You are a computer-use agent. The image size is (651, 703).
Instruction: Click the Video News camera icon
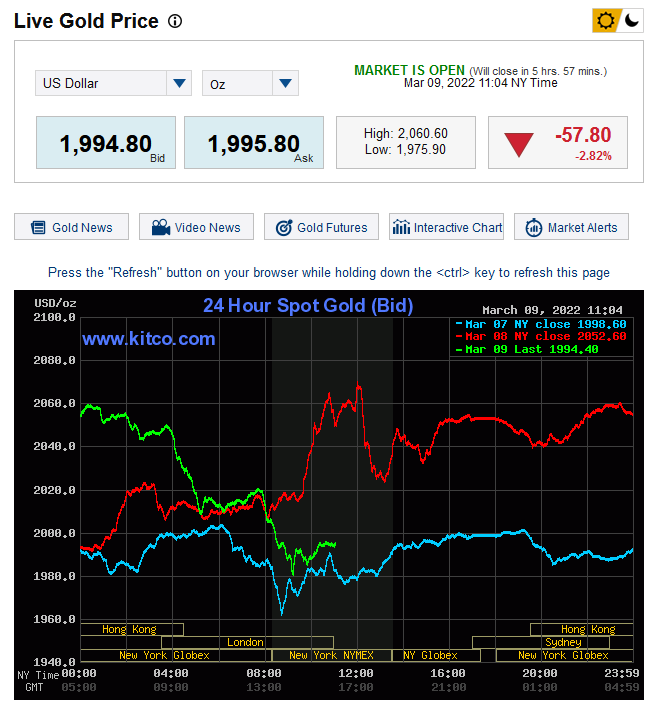click(161, 227)
